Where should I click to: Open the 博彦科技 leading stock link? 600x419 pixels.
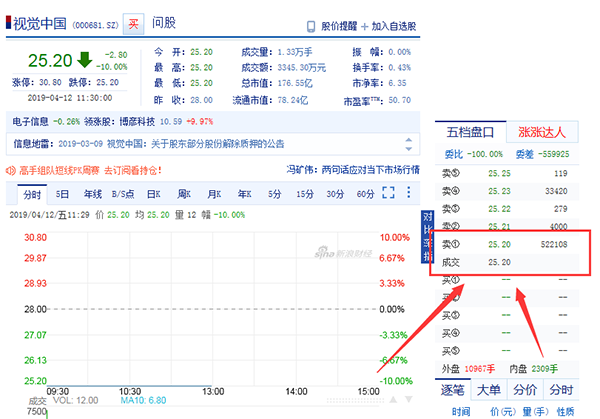(x=134, y=121)
